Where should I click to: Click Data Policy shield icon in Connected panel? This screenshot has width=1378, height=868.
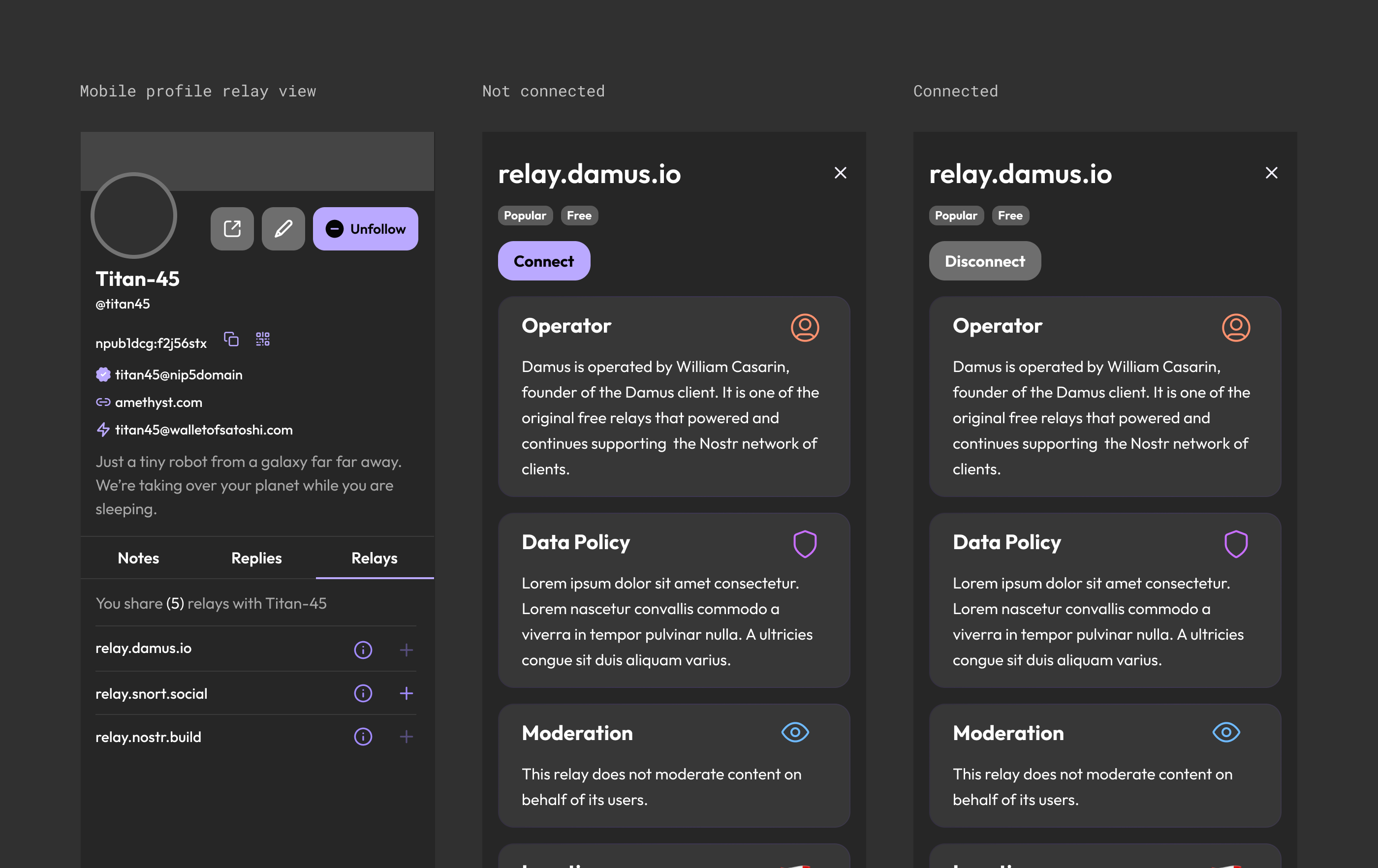[x=1235, y=544]
